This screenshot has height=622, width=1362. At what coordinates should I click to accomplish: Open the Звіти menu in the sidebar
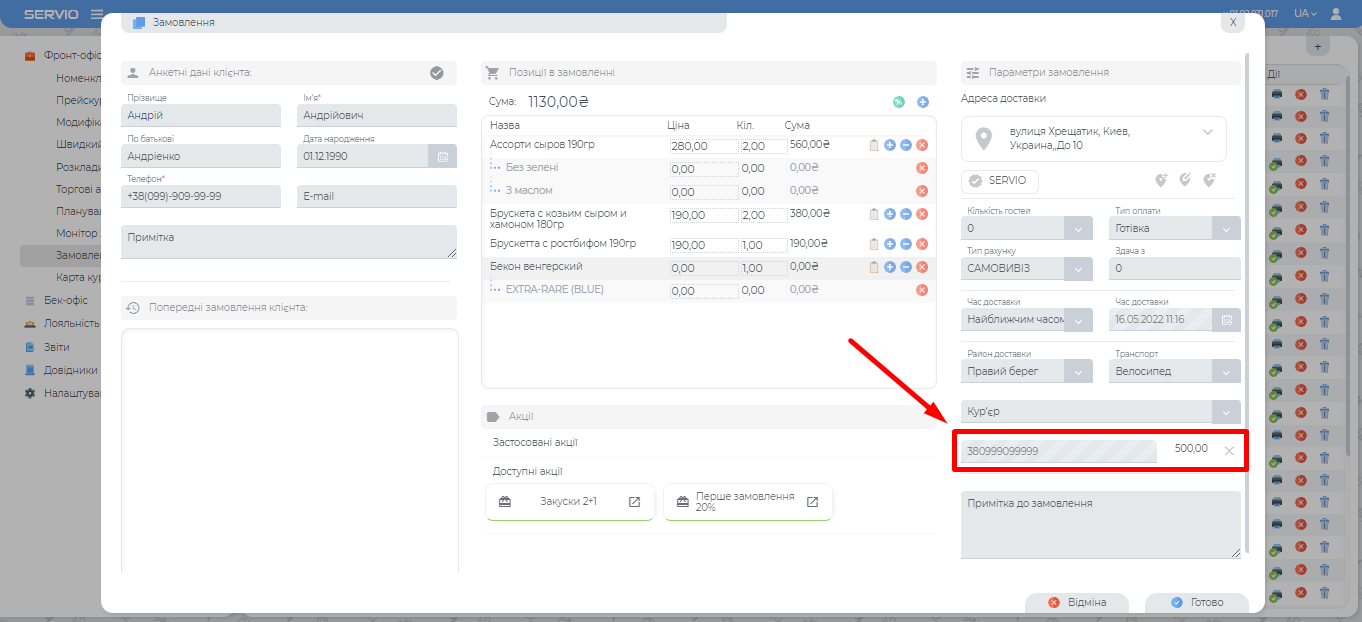click(x=57, y=347)
